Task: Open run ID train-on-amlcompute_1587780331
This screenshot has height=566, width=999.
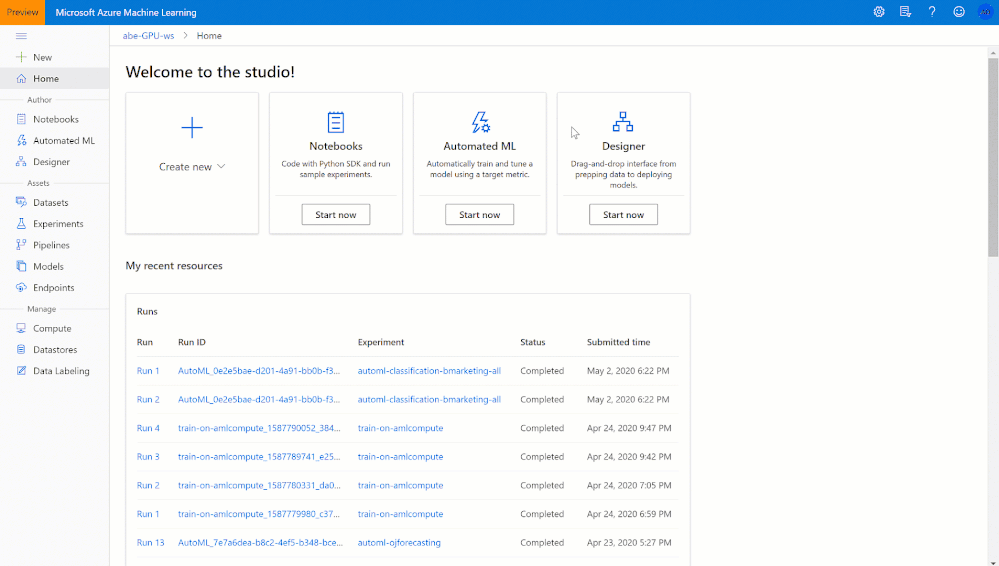Action: point(259,485)
